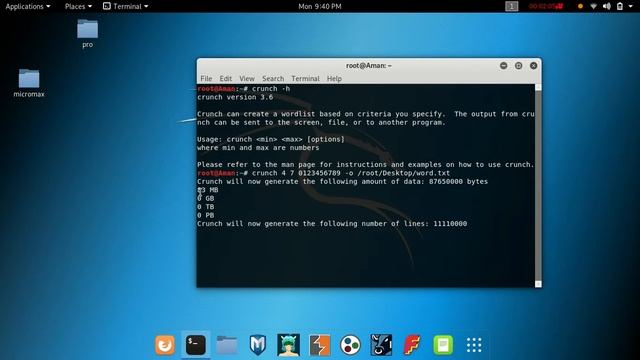This screenshot has height=360, width=640.
Task: Open the Files folder icon in the dock
Action: coord(227,345)
